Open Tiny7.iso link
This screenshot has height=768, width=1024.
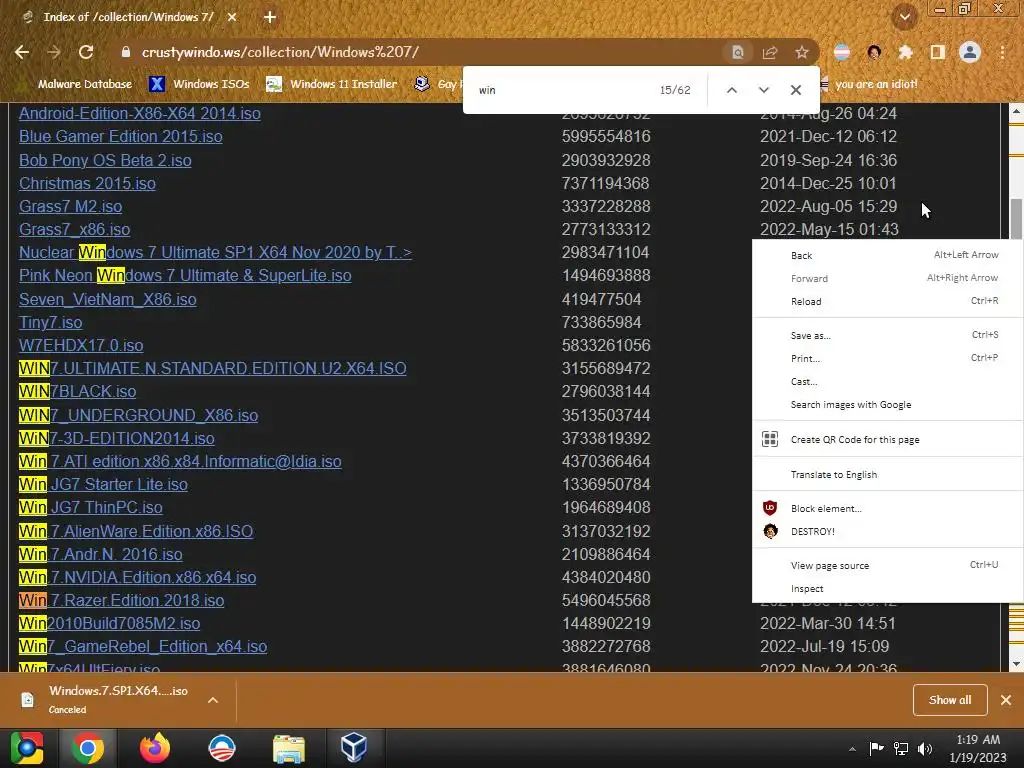pyautogui.click(x=50, y=322)
